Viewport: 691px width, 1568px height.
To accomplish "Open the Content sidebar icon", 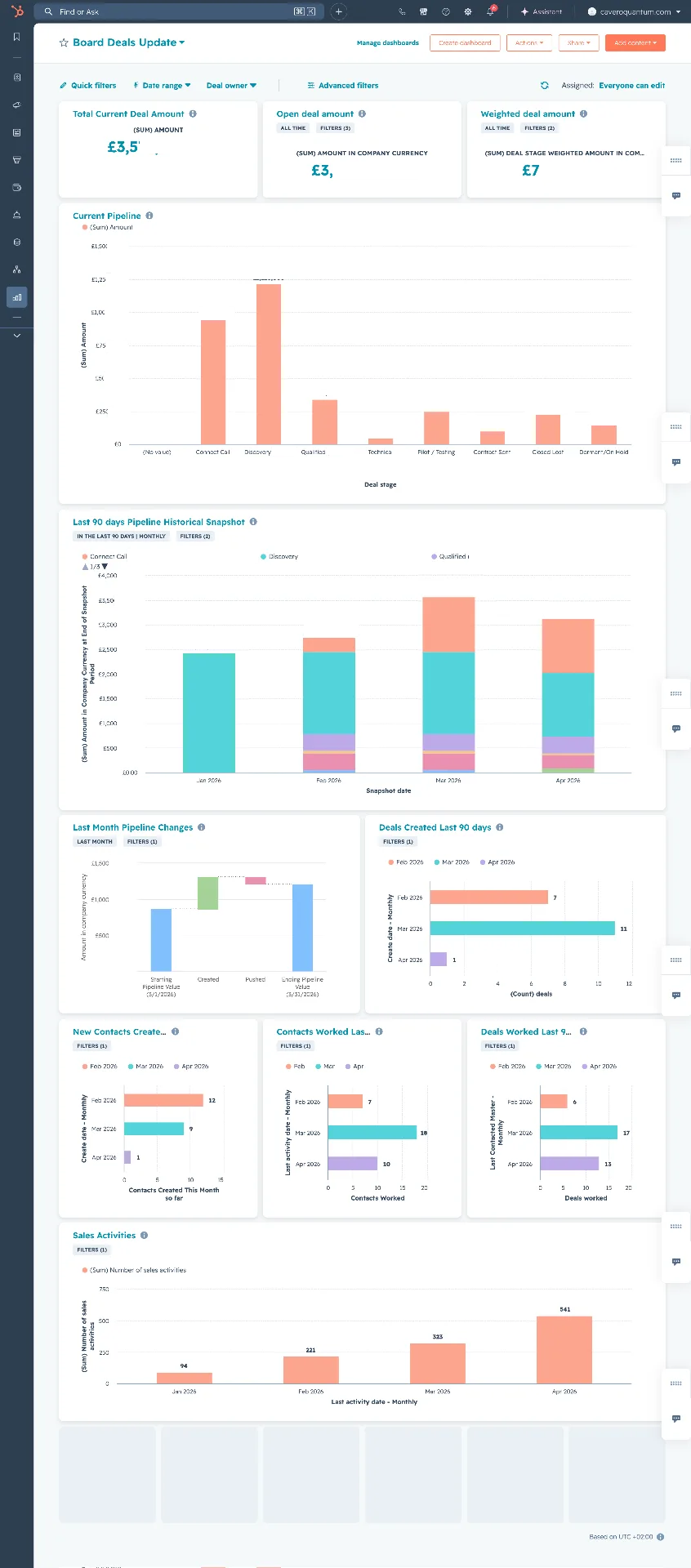I will tap(16, 132).
